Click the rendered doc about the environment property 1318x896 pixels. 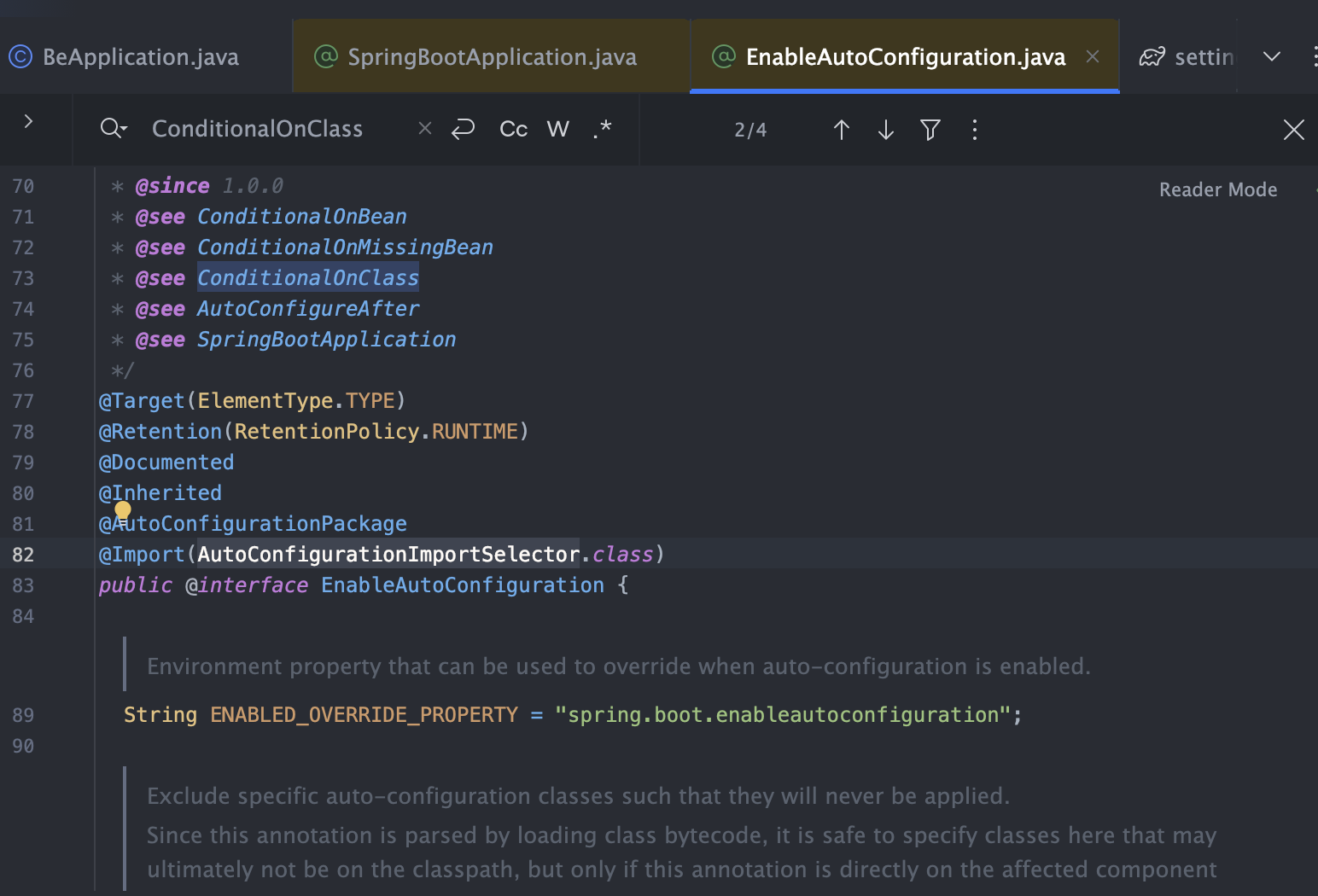pos(619,666)
